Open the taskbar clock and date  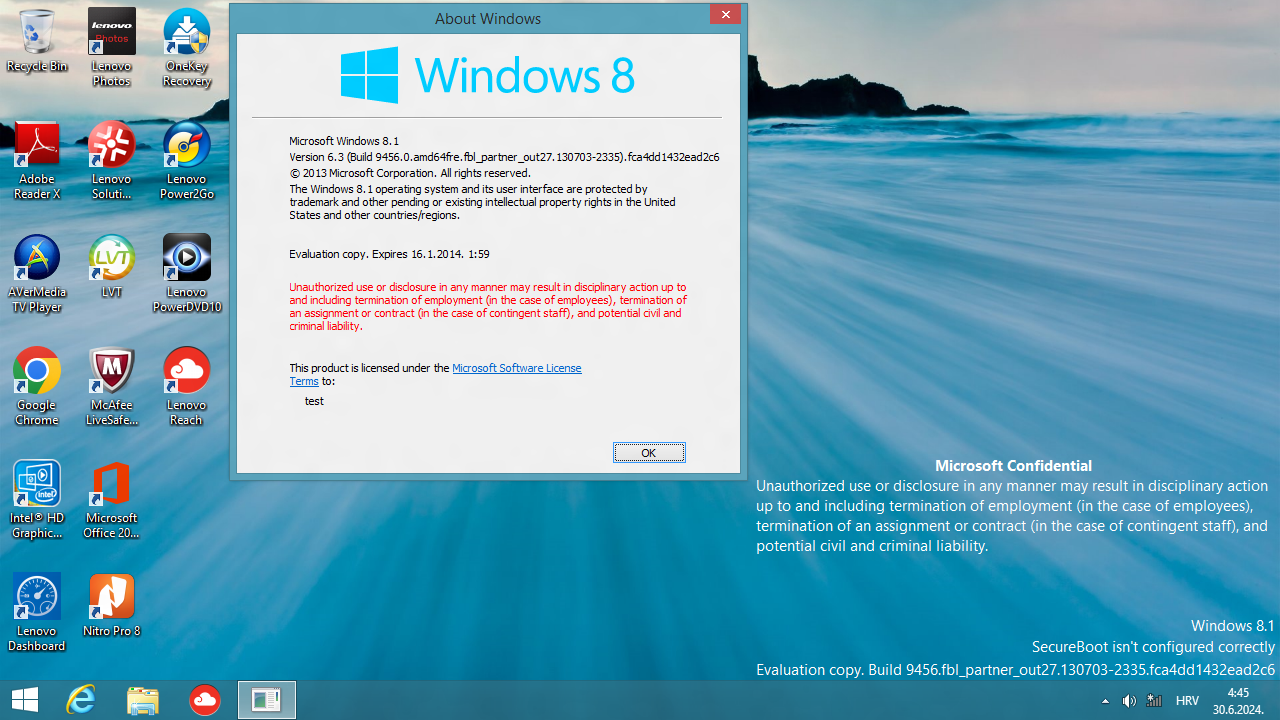(x=1238, y=700)
